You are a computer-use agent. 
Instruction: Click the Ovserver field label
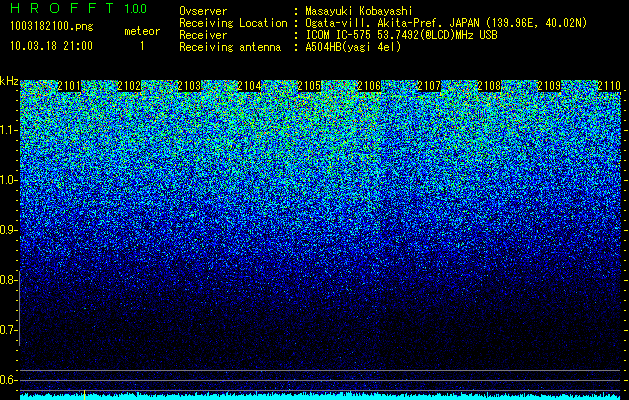[203, 11]
